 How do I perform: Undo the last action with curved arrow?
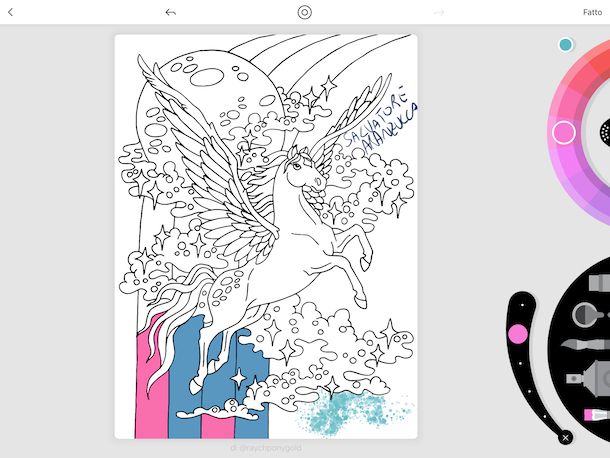(x=170, y=12)
